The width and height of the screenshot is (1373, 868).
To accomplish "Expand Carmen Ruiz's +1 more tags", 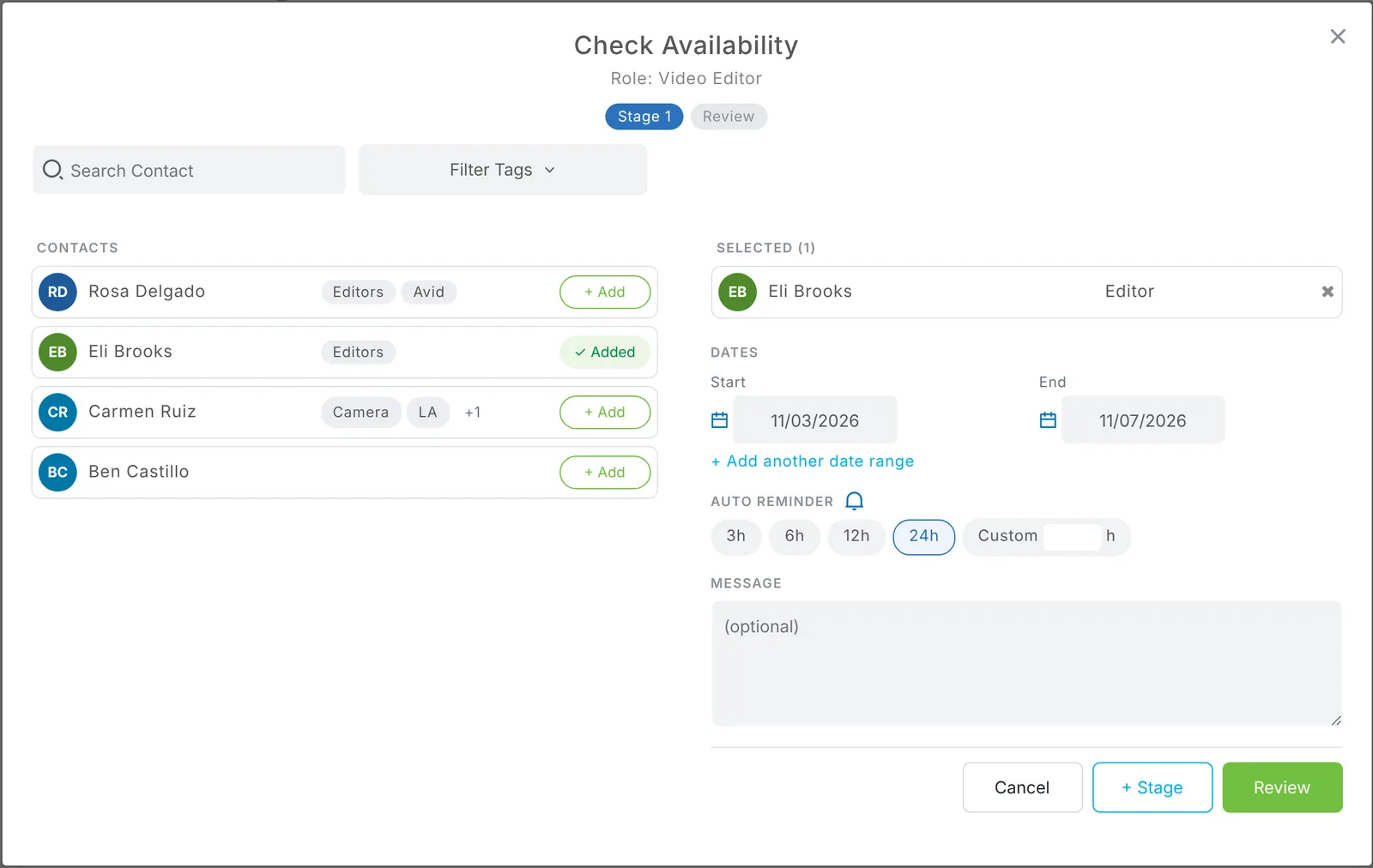I will (473, 413).
